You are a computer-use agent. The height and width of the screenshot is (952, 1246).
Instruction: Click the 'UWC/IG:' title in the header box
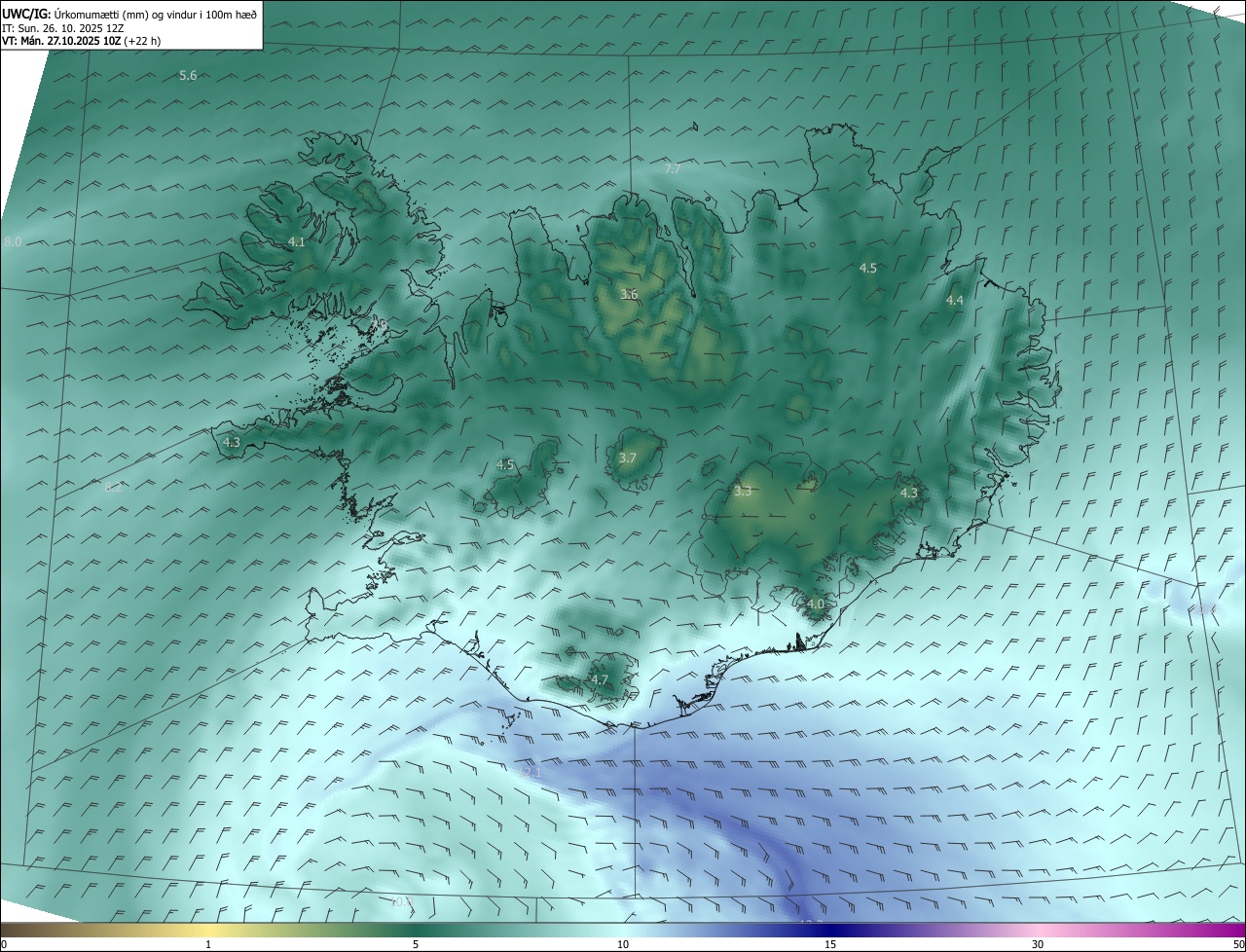point(25,14)
